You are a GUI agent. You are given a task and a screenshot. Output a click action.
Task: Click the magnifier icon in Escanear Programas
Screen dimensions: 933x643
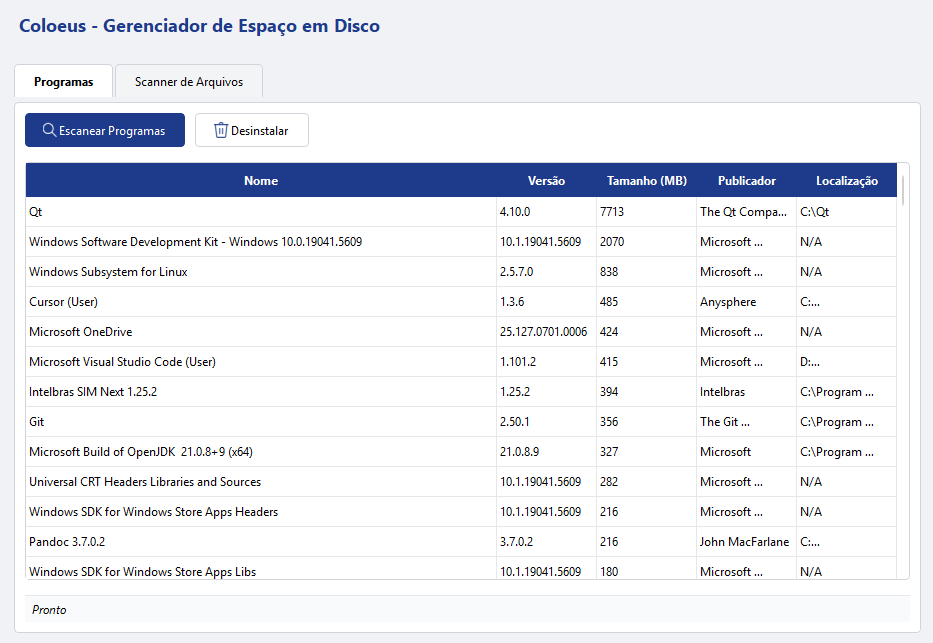pyautogui.click(x=49, y=130)
